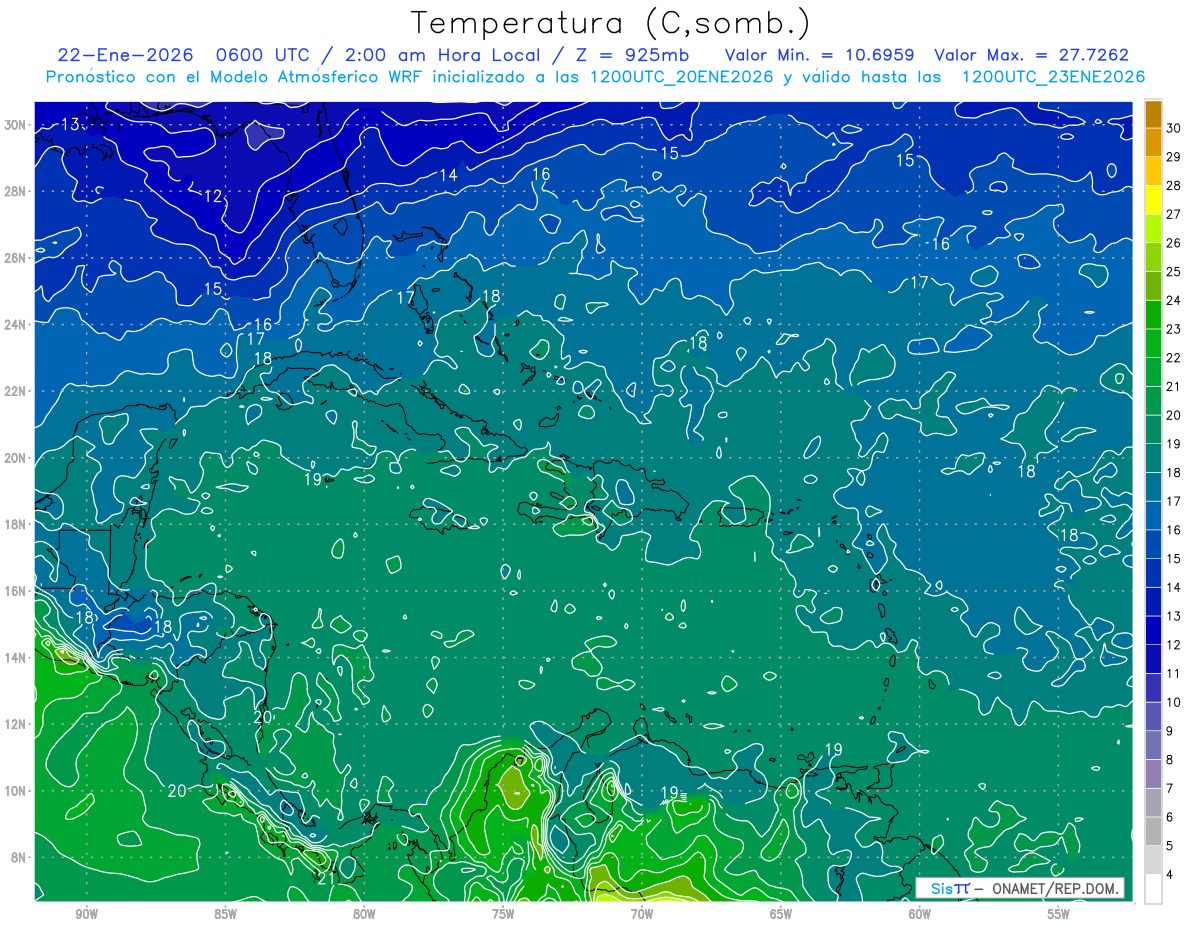This screenshot has width=1200, height=927.
Task: Click the 22N latitude axis label
Action: tap(16, 391)
